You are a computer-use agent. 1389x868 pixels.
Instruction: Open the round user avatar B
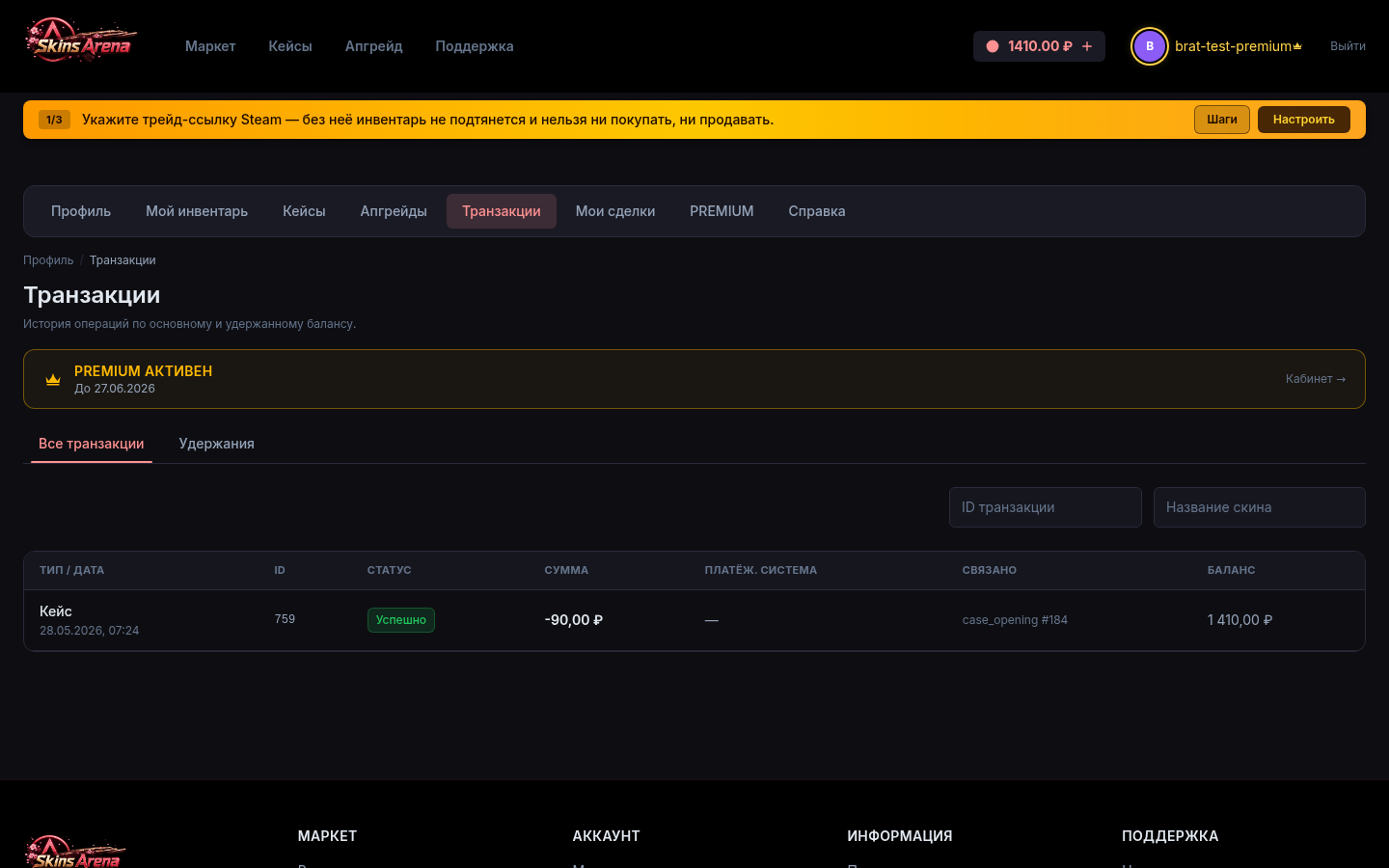[1149, 46]
